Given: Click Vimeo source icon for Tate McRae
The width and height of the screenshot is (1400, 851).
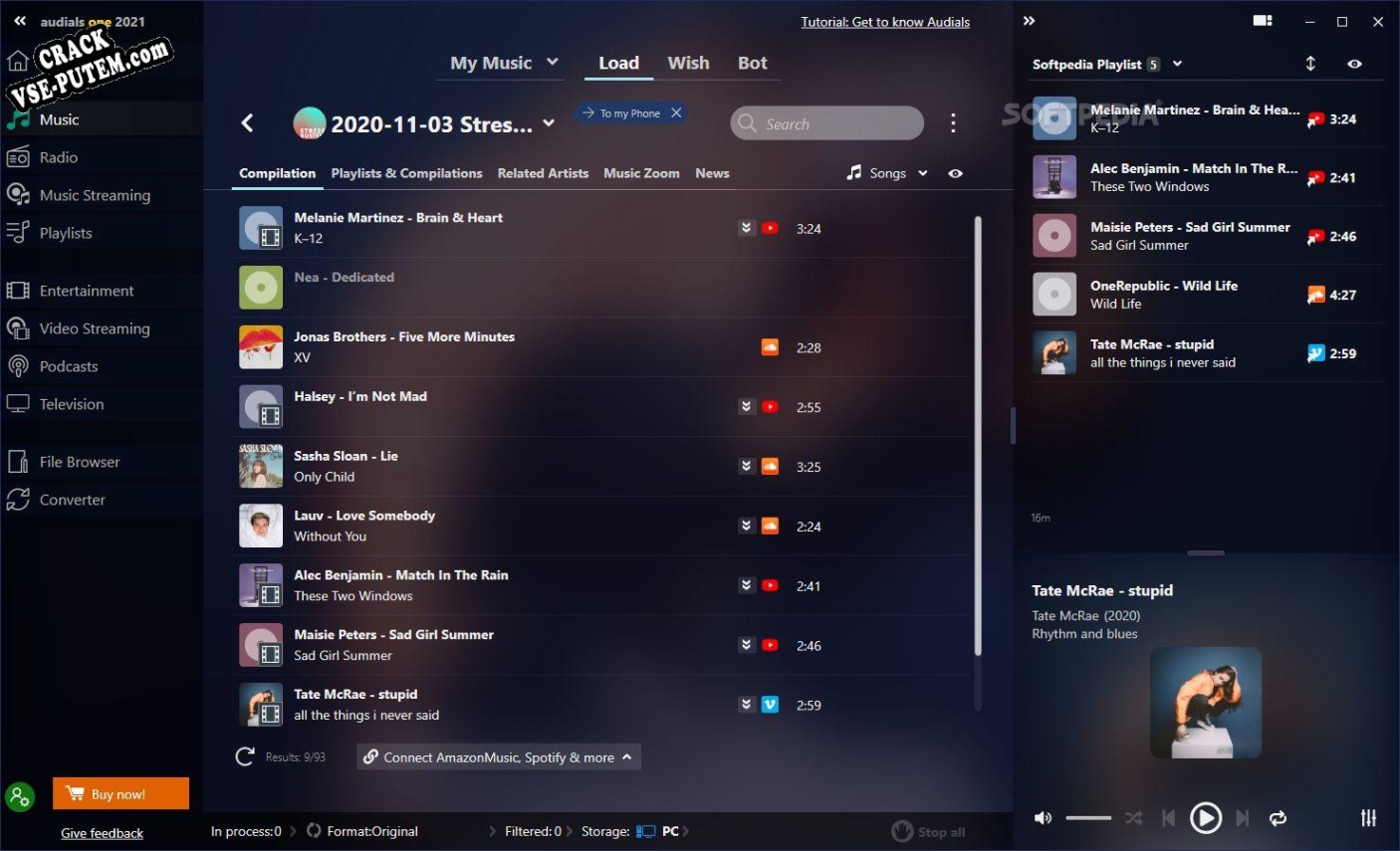Looking at the screenshot, I should [770, 705].
